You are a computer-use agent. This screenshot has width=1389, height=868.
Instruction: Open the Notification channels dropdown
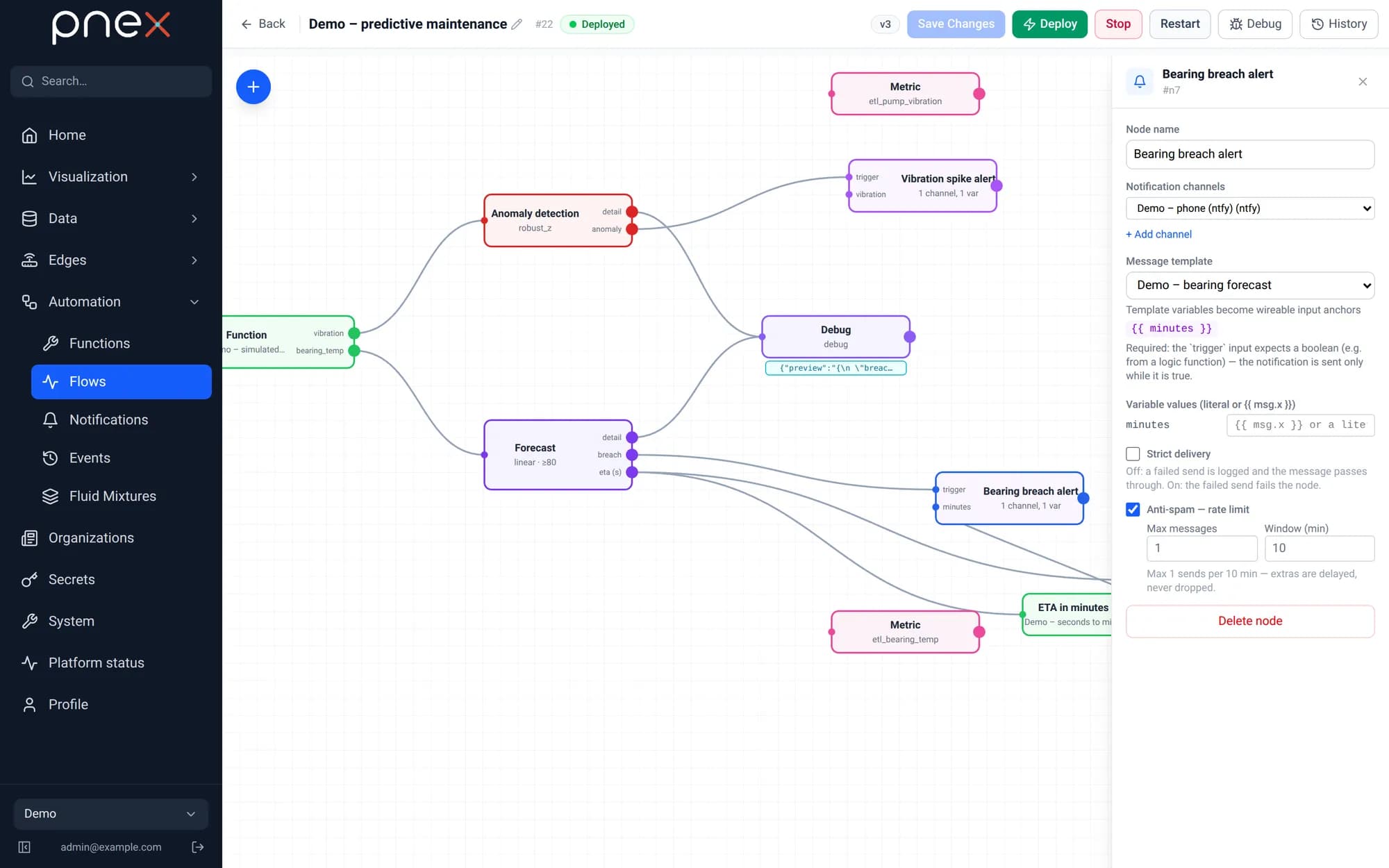click(1249, 208)
